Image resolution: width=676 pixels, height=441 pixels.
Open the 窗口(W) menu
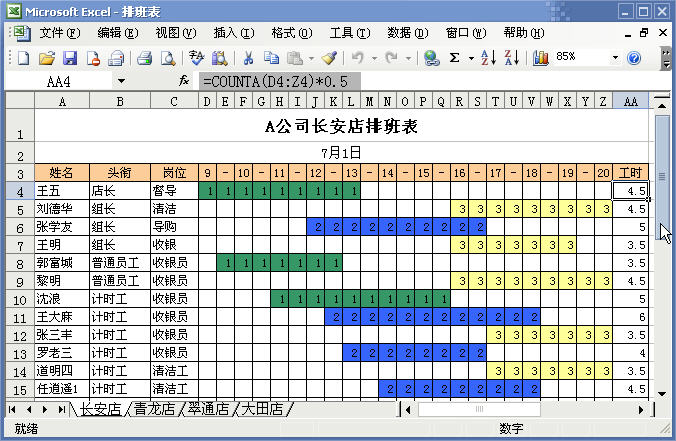466,33
